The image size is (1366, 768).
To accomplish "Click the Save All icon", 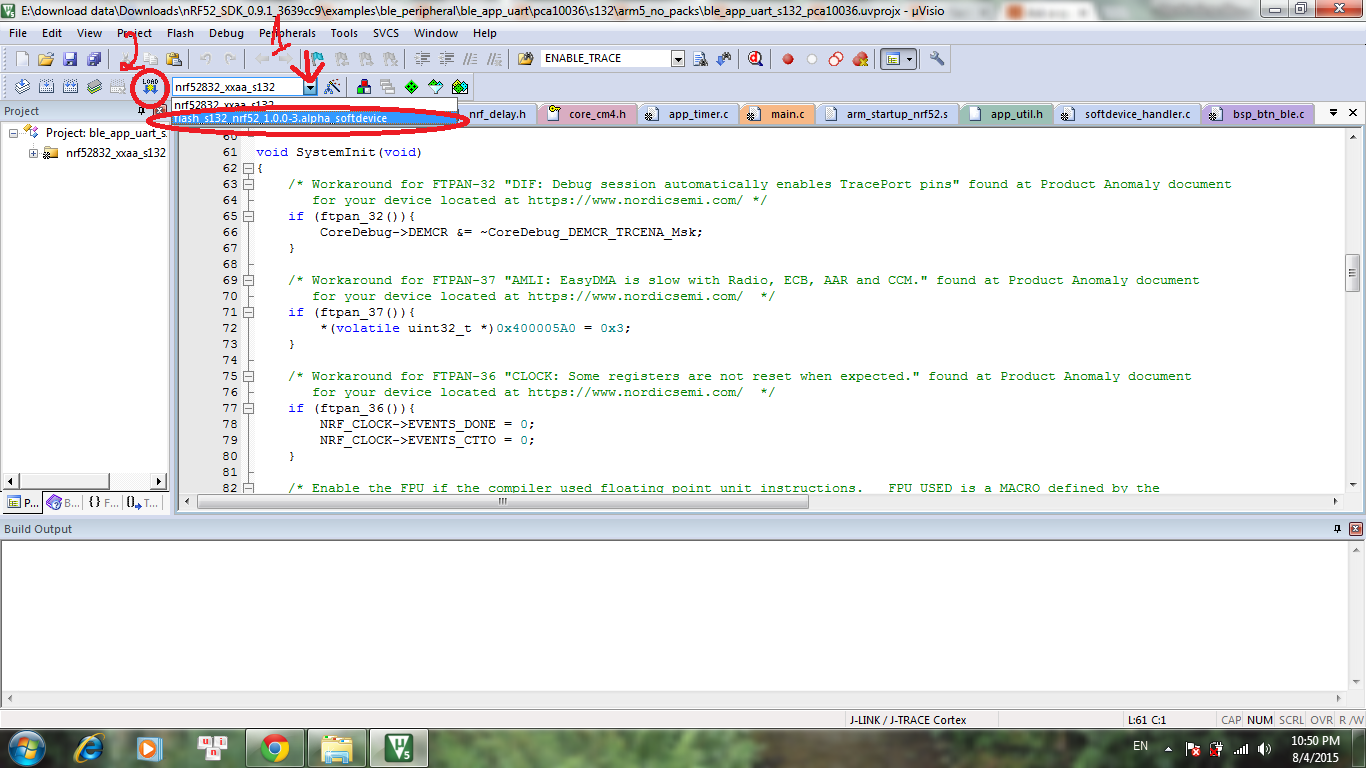I will [x=94, y=59].
